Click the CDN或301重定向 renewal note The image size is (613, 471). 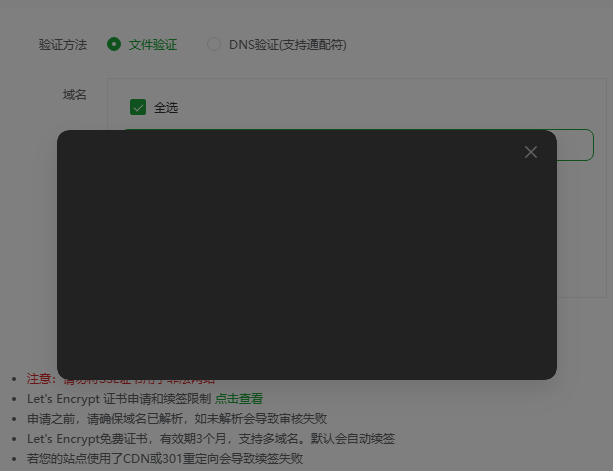pyautogui.click(x=165, y=458)
